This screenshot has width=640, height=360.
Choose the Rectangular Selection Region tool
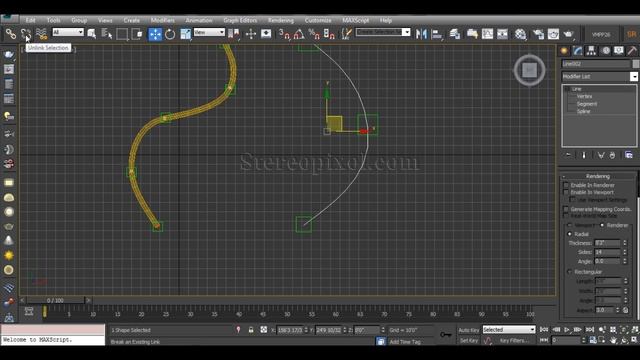pyautogui.click(x=122, y=34)
